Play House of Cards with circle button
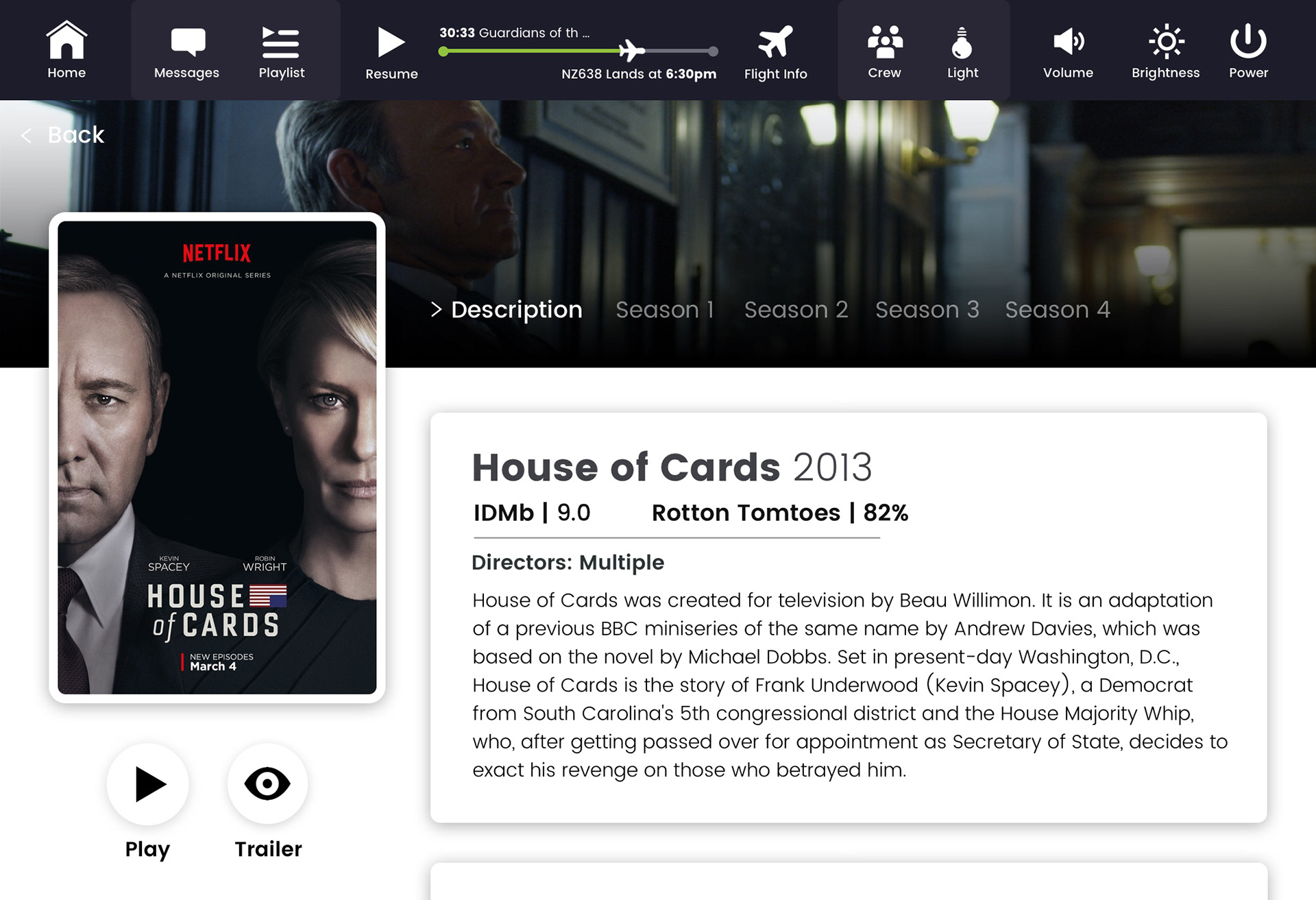Viewport: 1316px width, 900px height. 147,783
